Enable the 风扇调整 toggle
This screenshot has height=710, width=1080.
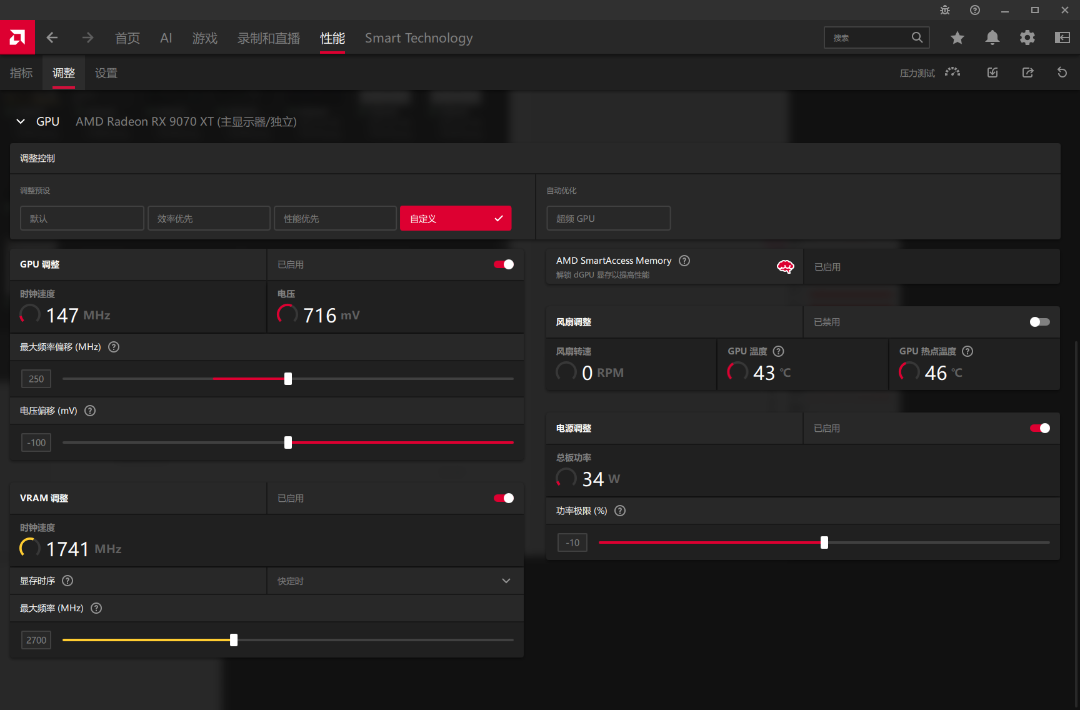pos(1040,322)
